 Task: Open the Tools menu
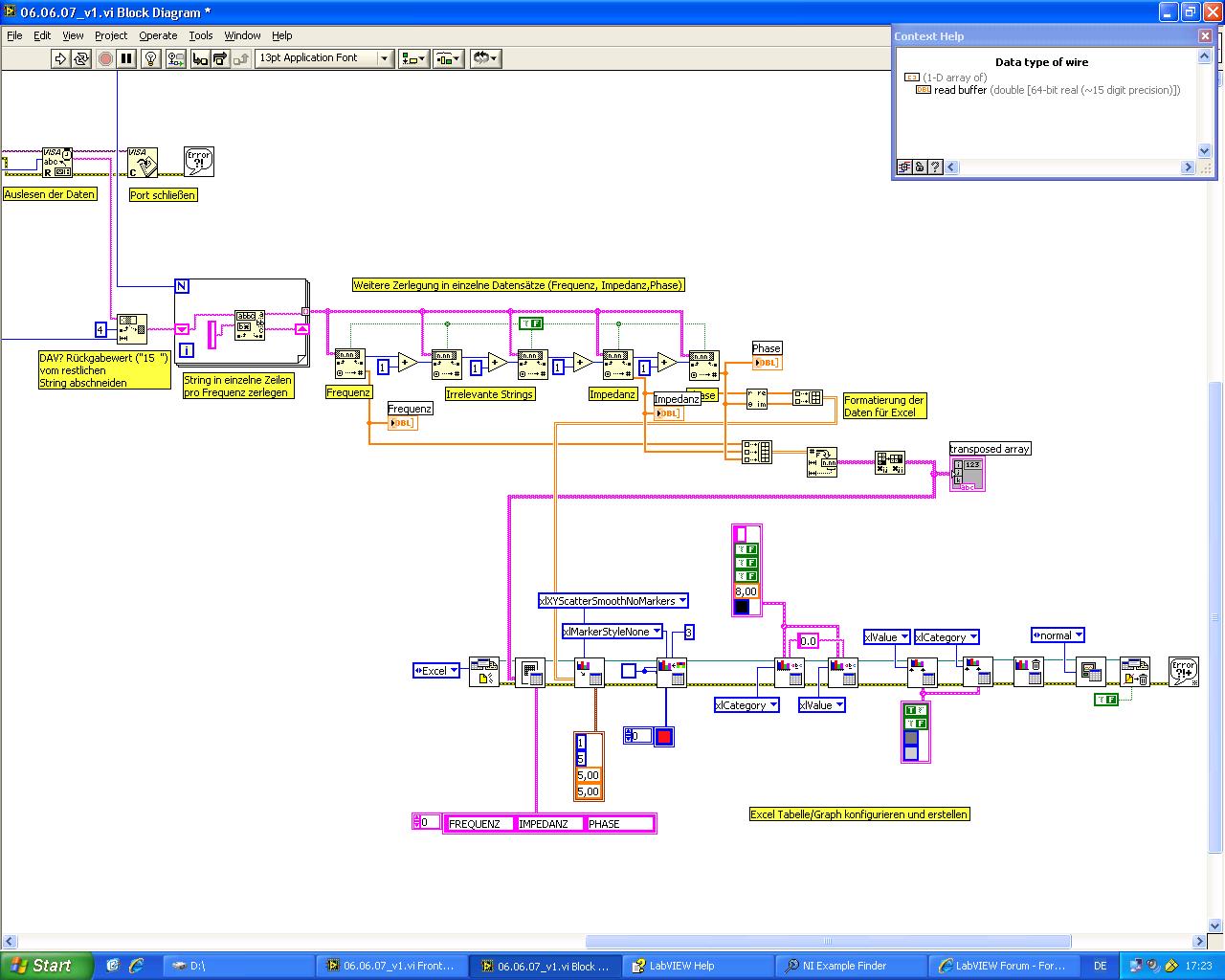(x=201, y=35)
